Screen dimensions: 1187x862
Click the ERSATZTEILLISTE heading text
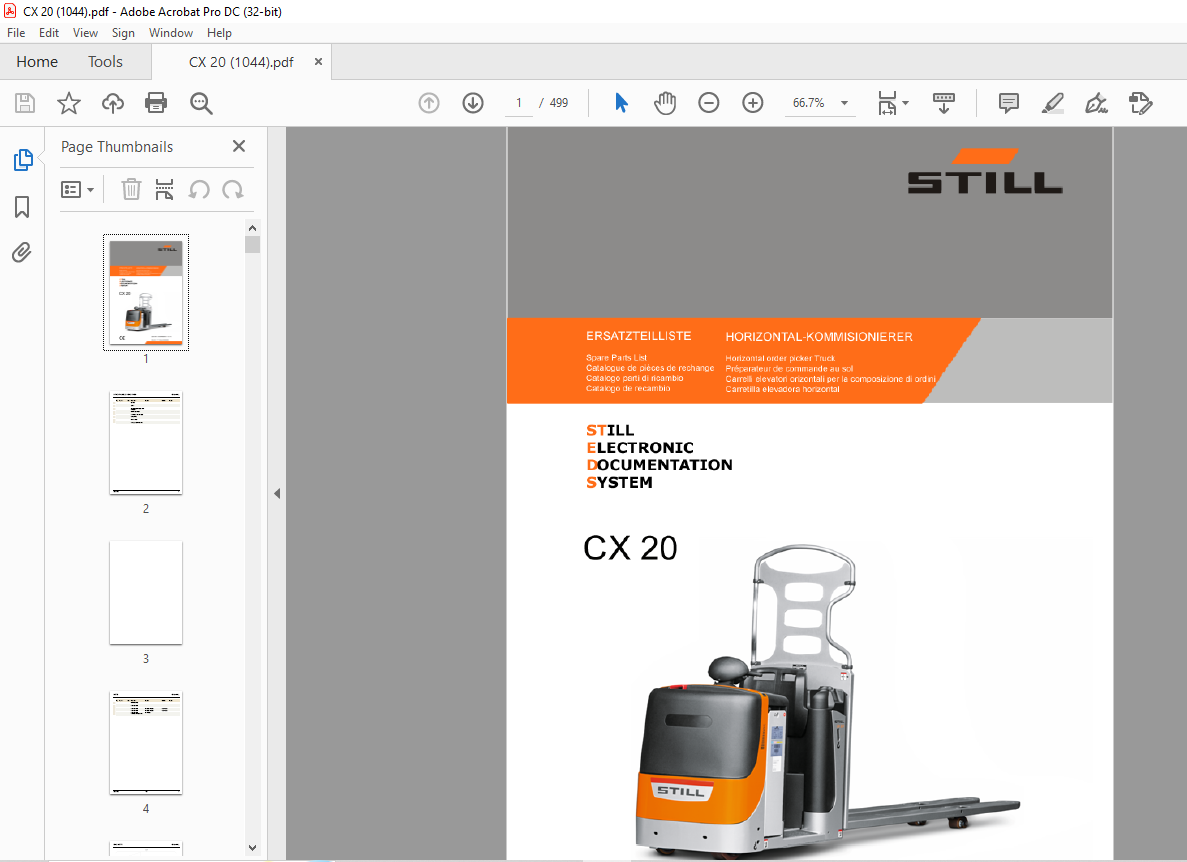638,336
